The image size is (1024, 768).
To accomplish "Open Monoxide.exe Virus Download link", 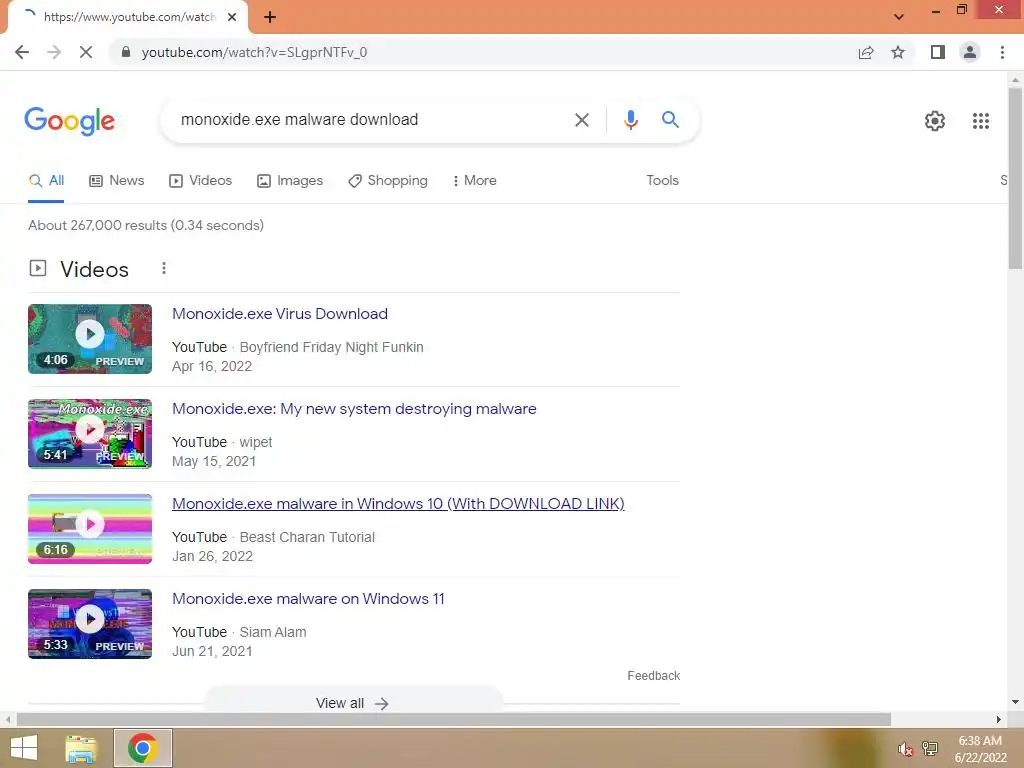I will tap(280, 313).
